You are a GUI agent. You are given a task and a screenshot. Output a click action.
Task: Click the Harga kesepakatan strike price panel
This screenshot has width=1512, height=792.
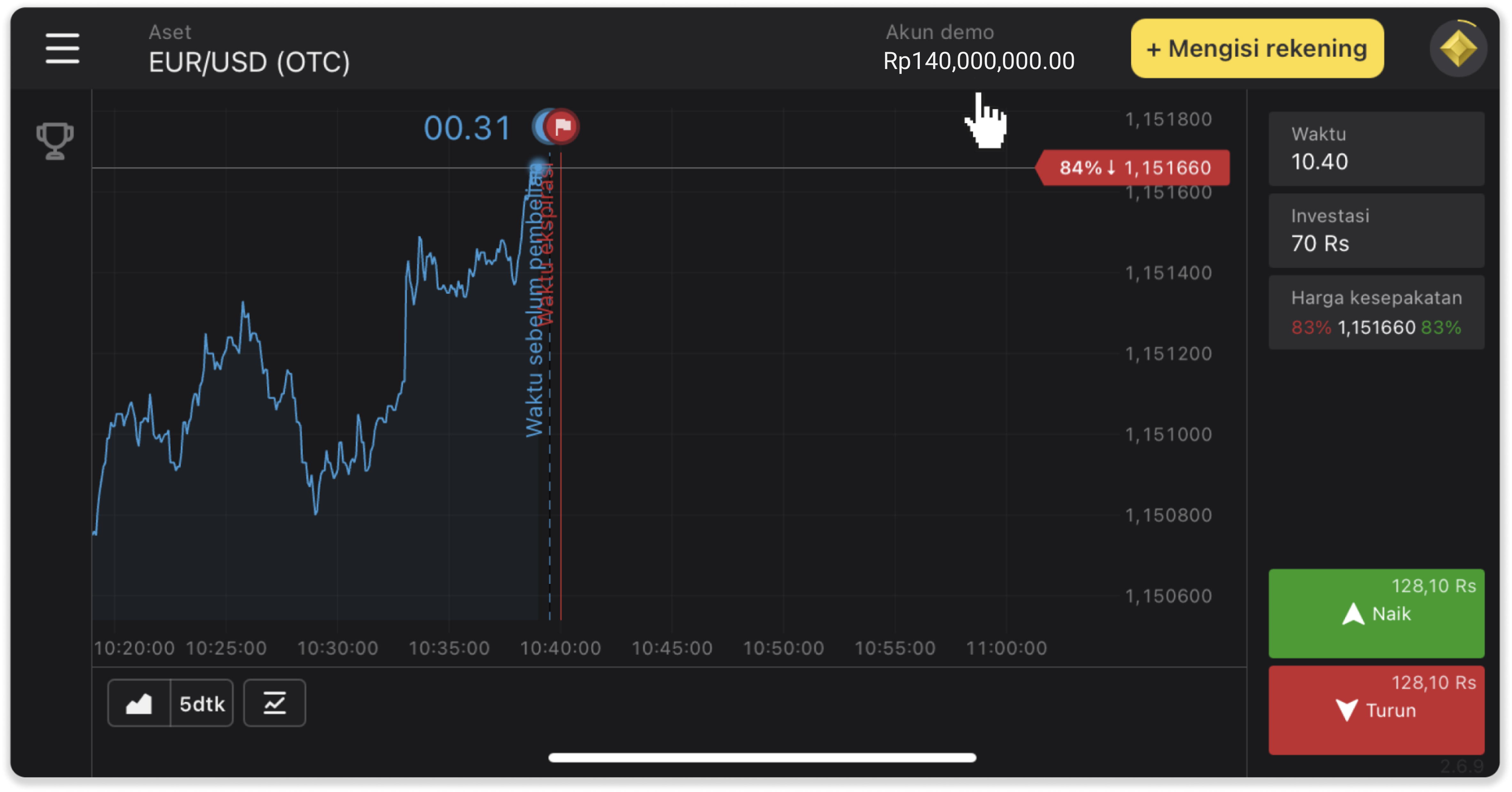1376,313
